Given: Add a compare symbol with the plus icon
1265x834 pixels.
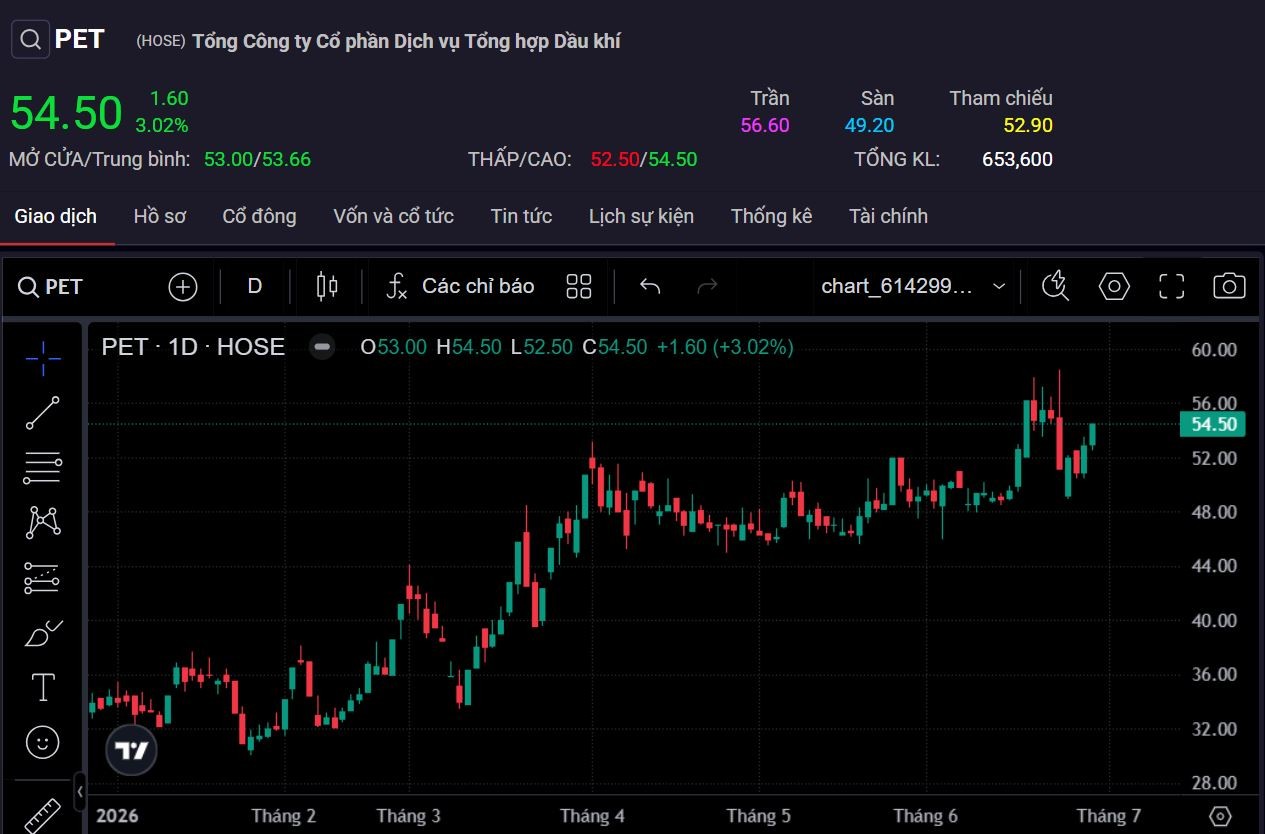Looking at the screenshot, I should coord(183,287).
